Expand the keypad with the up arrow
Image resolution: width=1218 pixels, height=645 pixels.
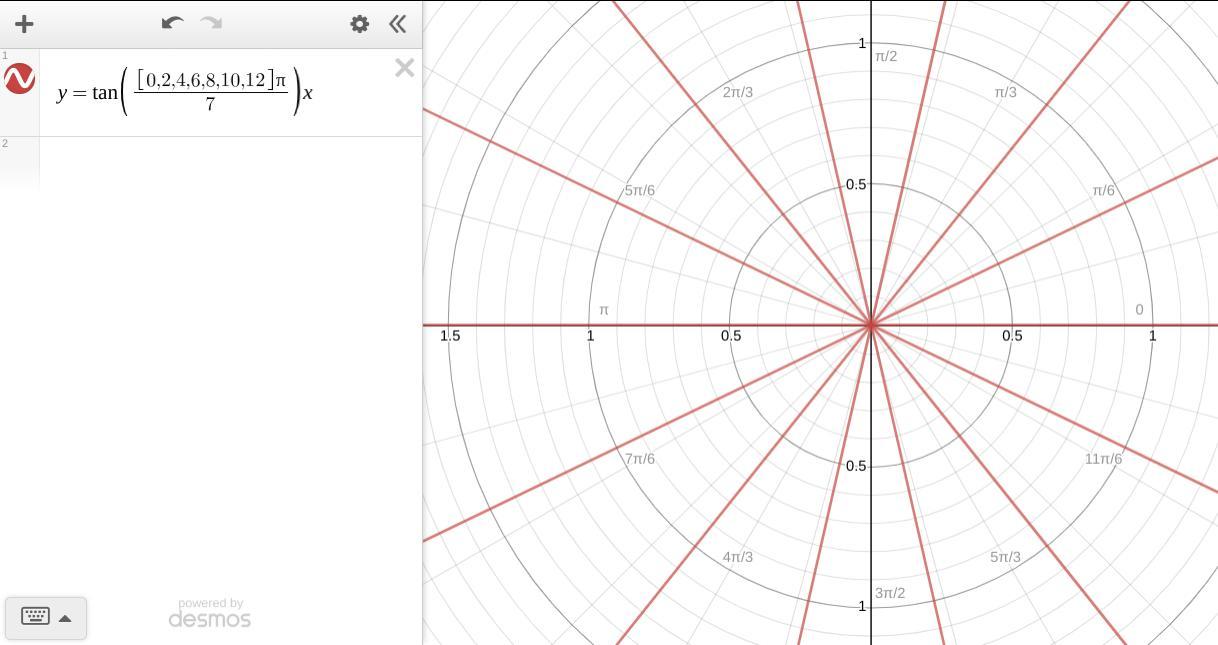tap(65, 618)
